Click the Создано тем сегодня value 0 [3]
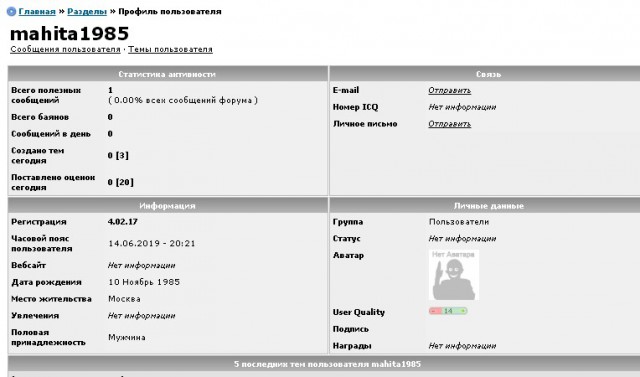The image size is (640, 377). (x=118, y=155)
